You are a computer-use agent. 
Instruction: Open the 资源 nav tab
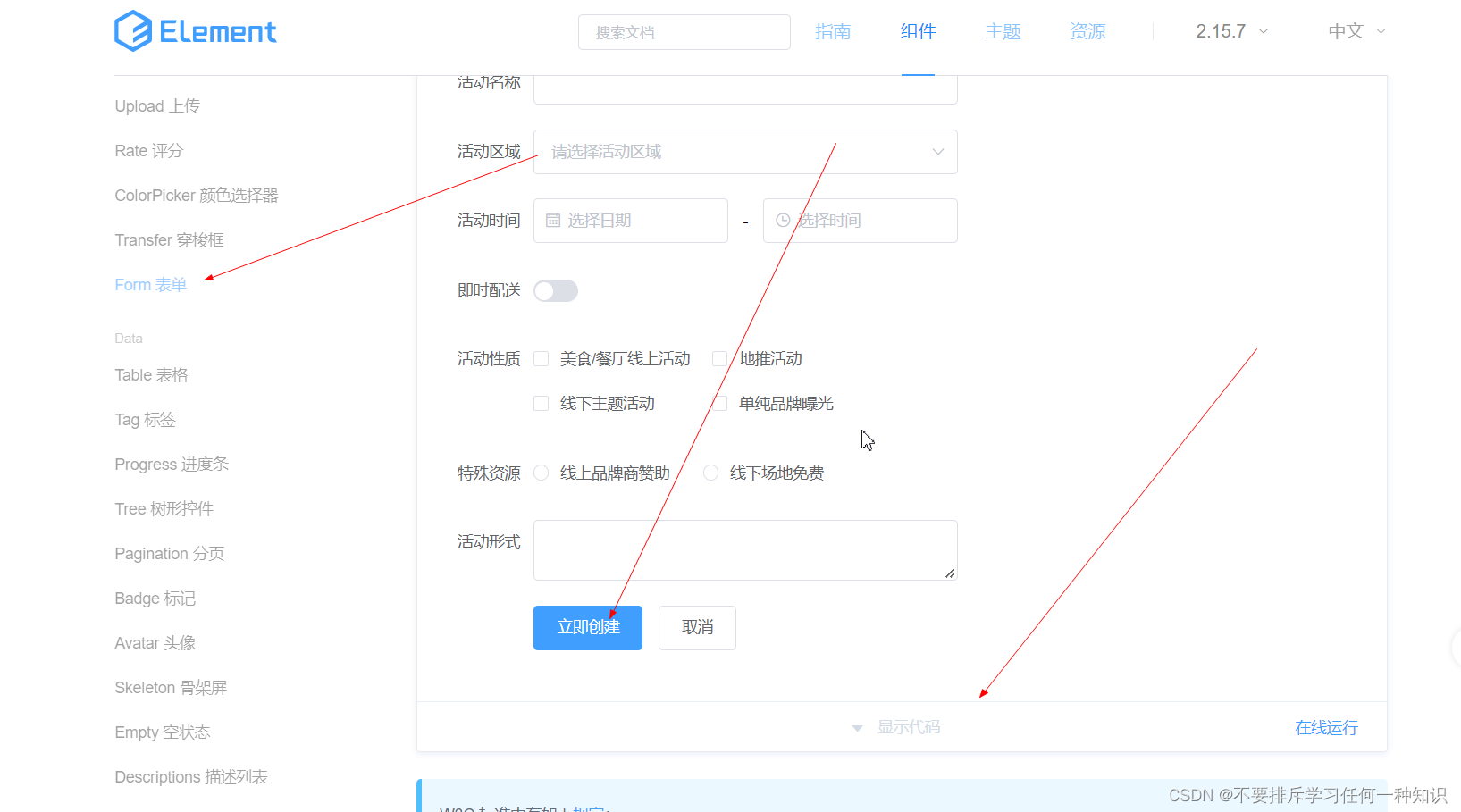1087,32
